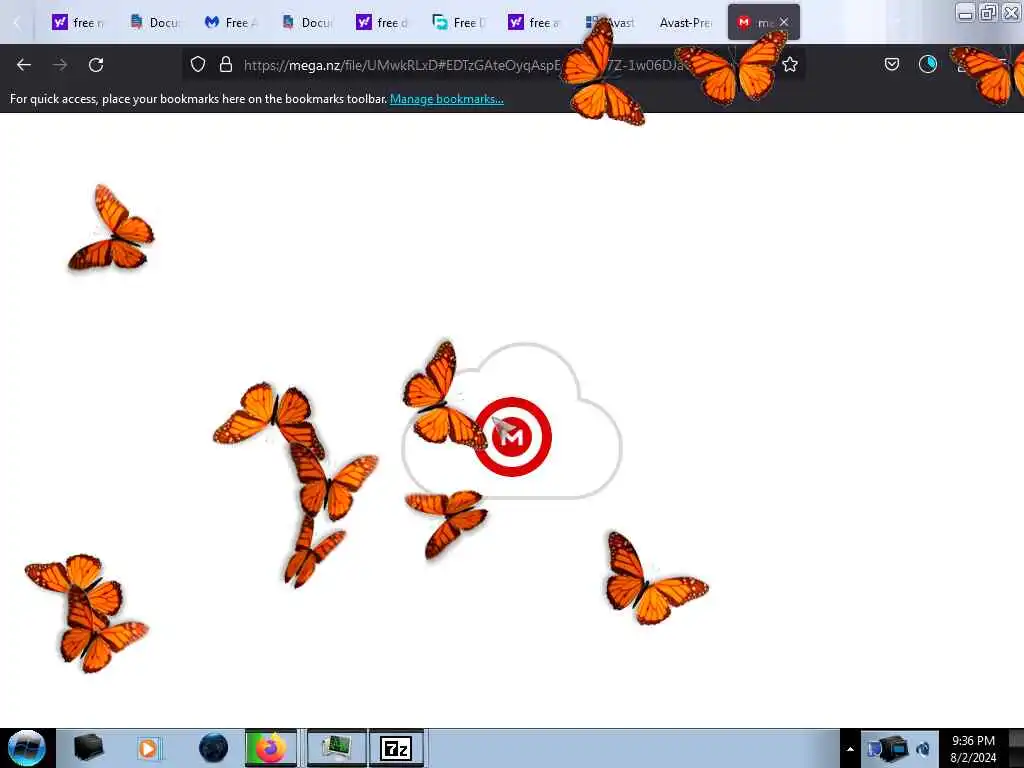Screen dimensions: 1024x768
Task: Click the blue circular extension icon in toolbar
Action: click(927, 64)
